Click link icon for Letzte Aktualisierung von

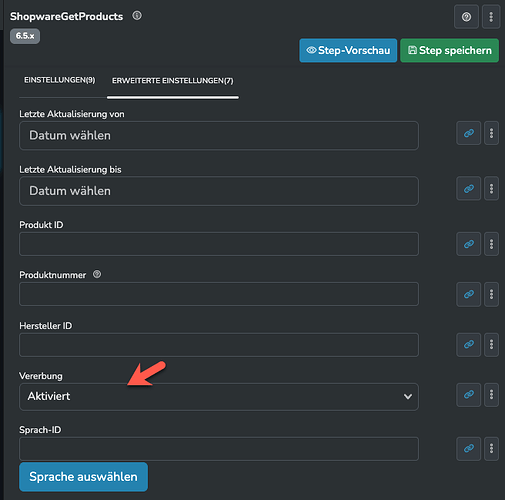pyautogui.click(x=469, y=133)
